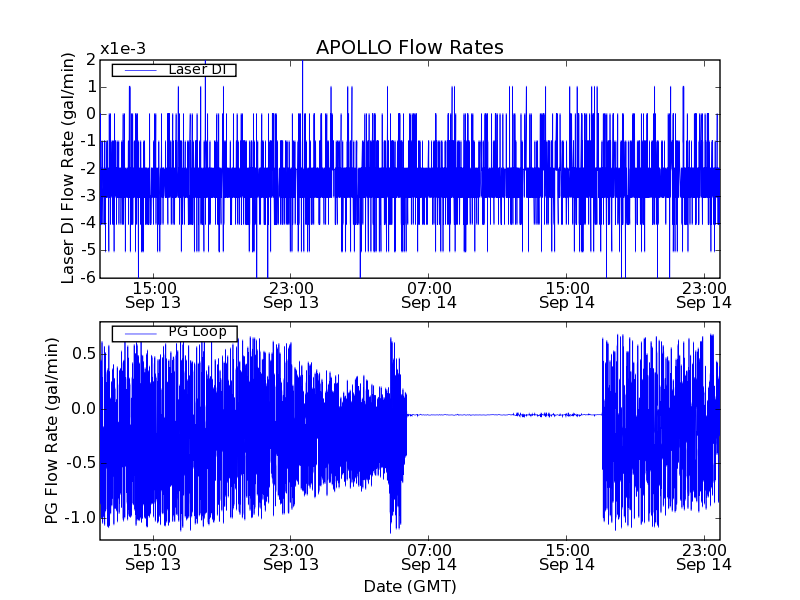Click the bottom chart's -0.5 y-axis tick
Image resolution: width=800 pixels, height=600 pixels.
tap(80, 463)
